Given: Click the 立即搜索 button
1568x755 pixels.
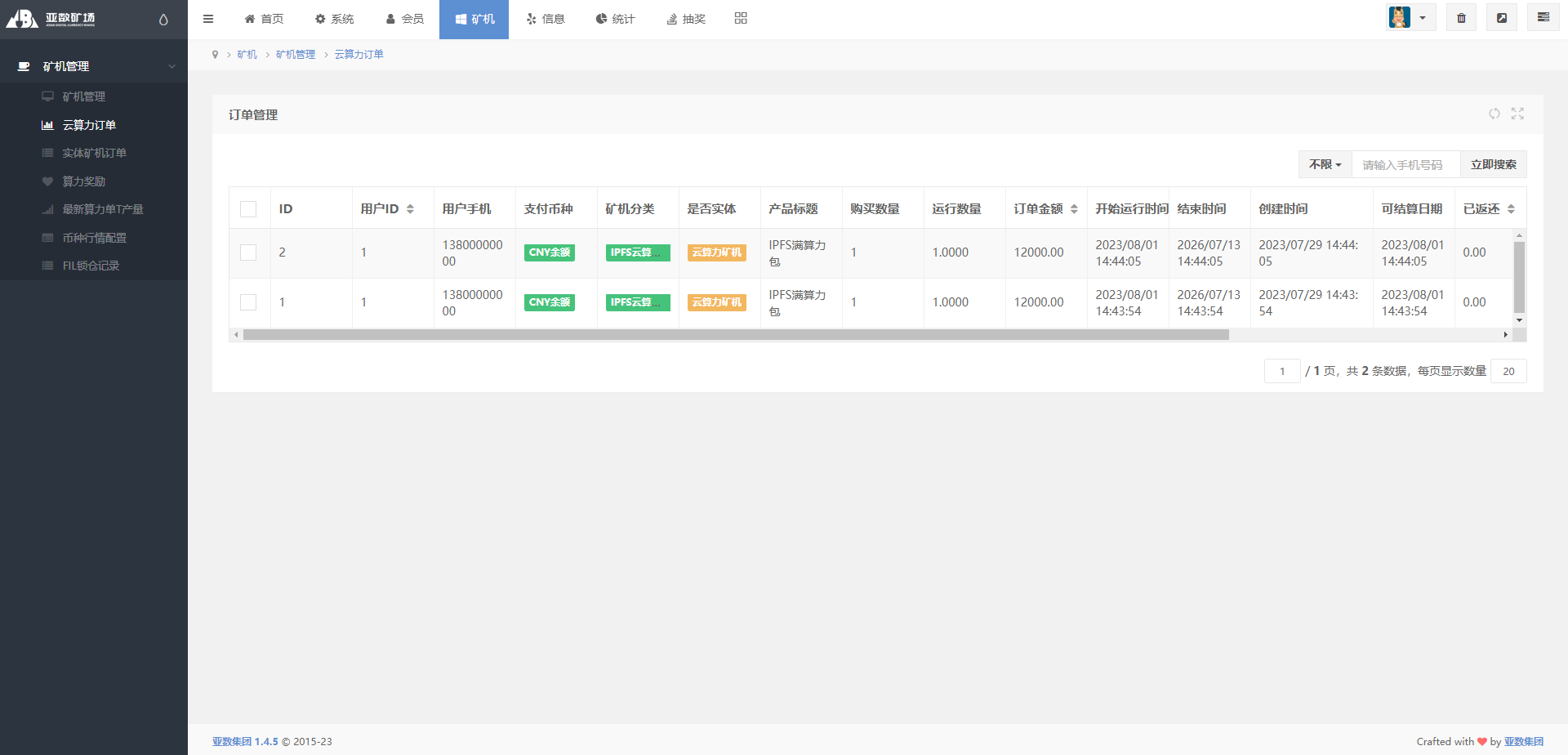Looking at the screenshot, I should click(1493, 164).
